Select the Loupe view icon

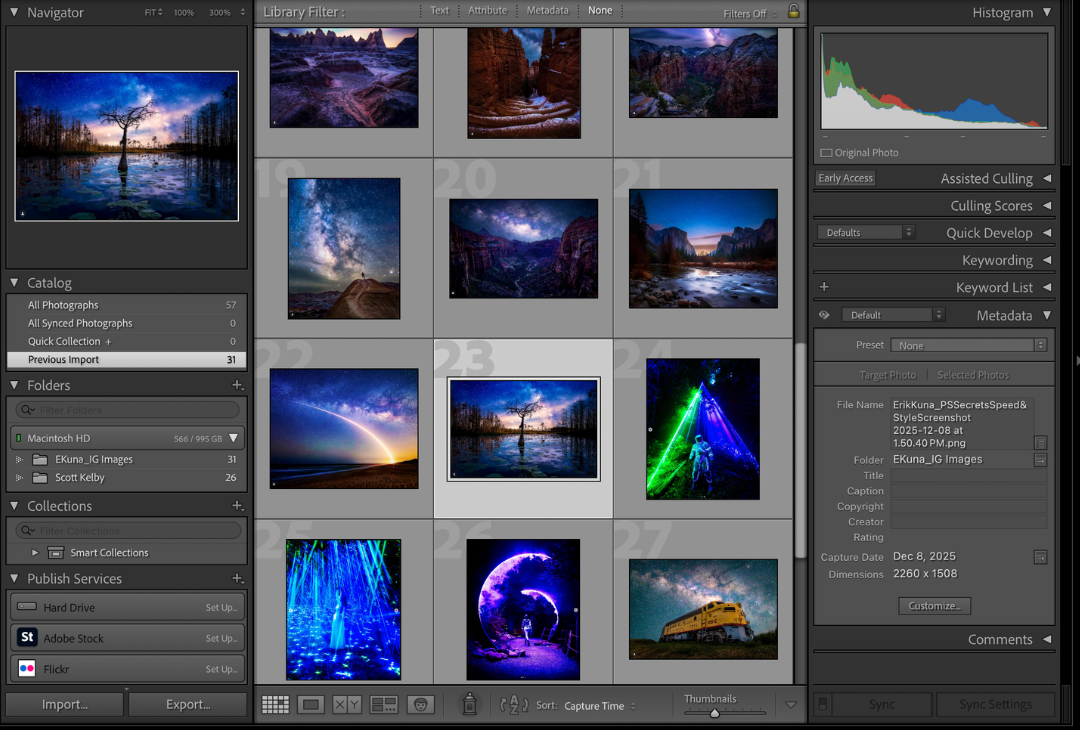[310, 704]
